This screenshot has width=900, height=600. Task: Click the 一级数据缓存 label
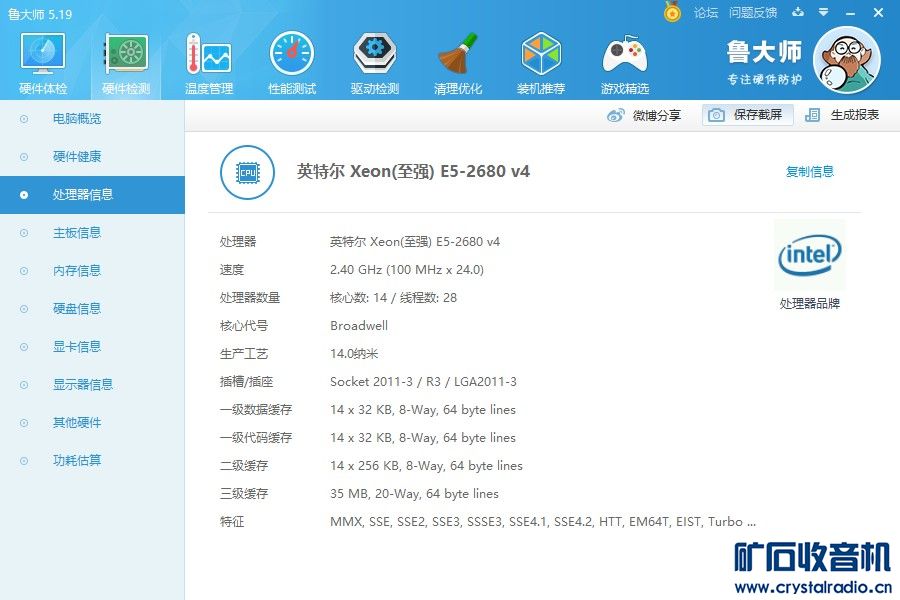pyautogui.click(x=256, y=409)
